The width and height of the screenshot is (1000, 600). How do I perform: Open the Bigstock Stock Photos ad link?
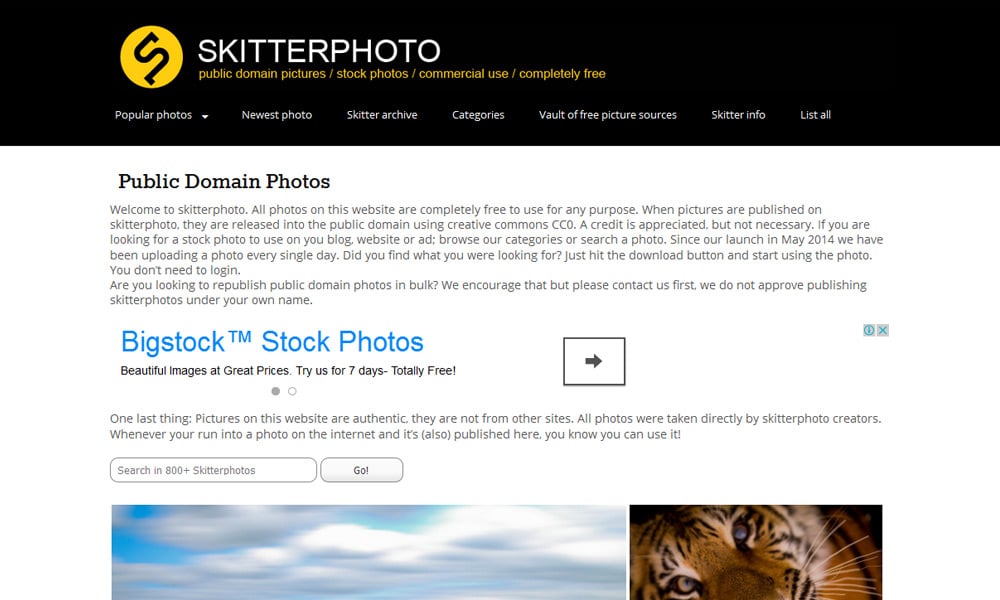(x=272, y=342)
